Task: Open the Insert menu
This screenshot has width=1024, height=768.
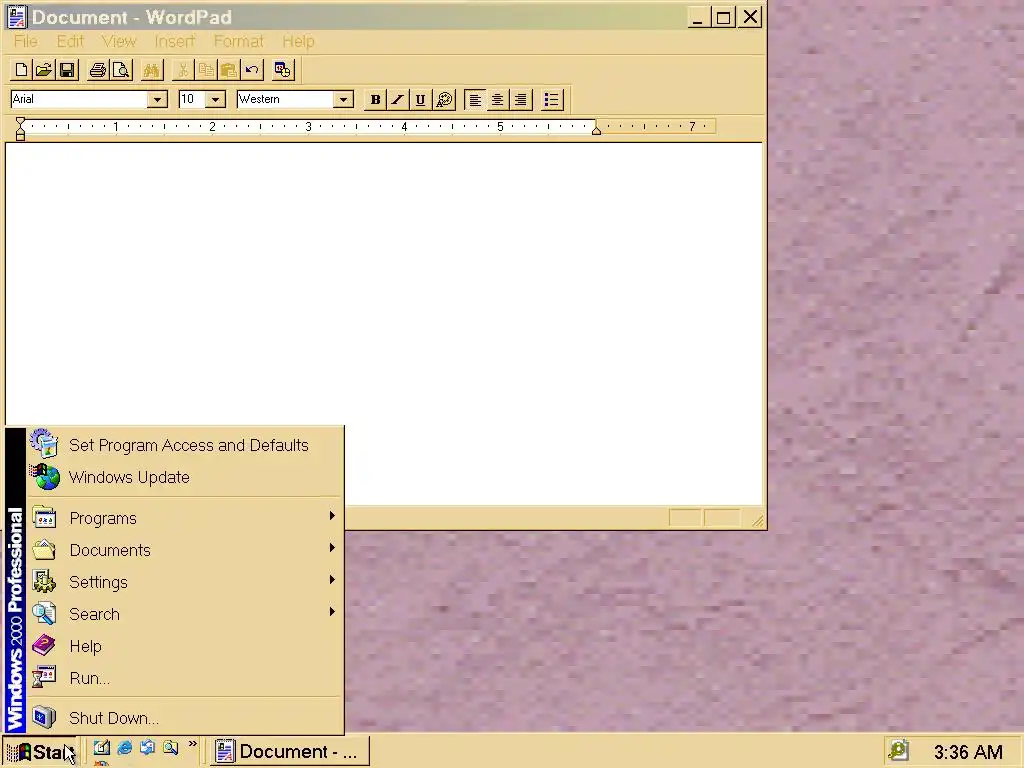Action: tap(174, 41)
